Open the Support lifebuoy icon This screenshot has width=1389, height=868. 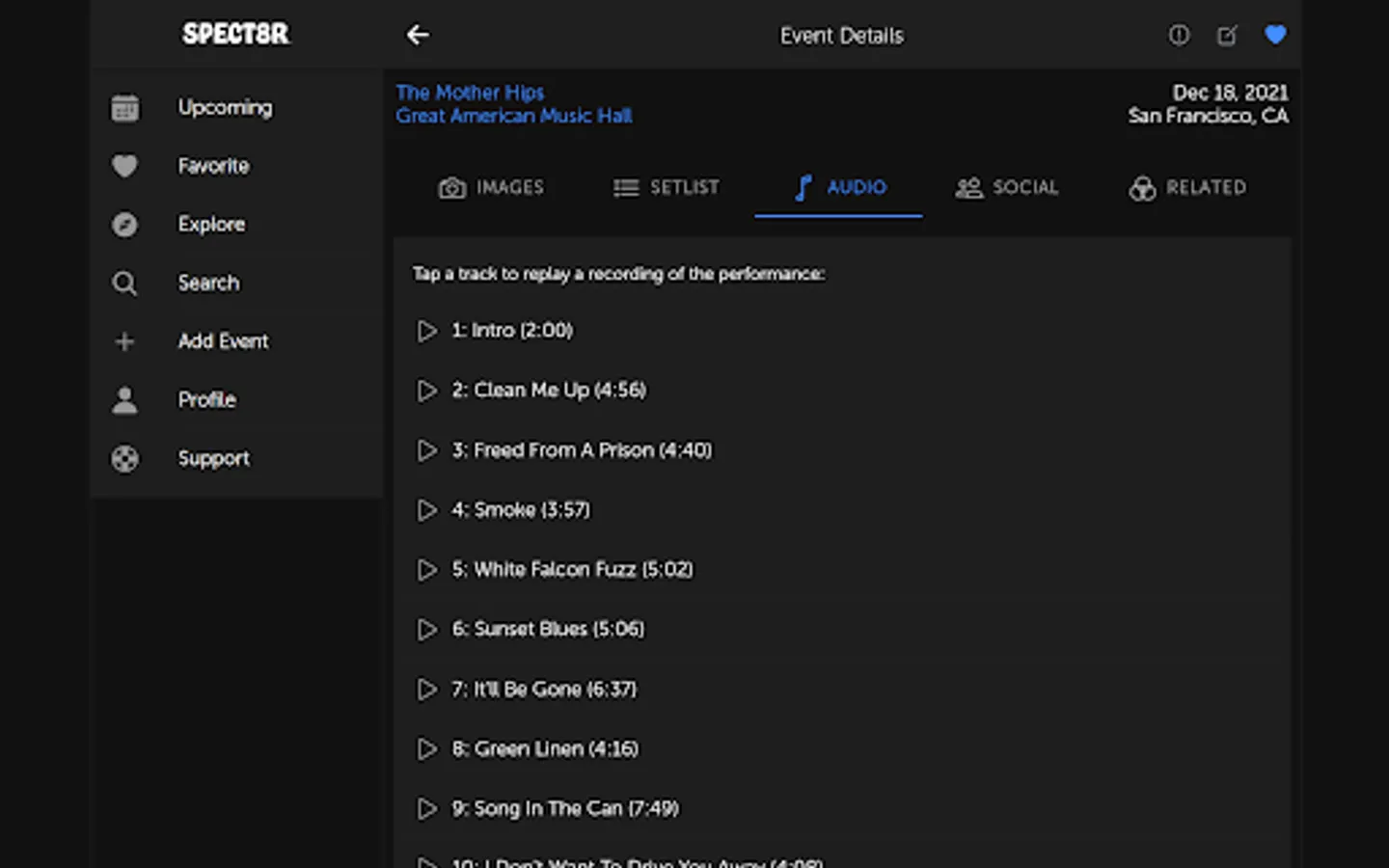[x=124, y=459]
